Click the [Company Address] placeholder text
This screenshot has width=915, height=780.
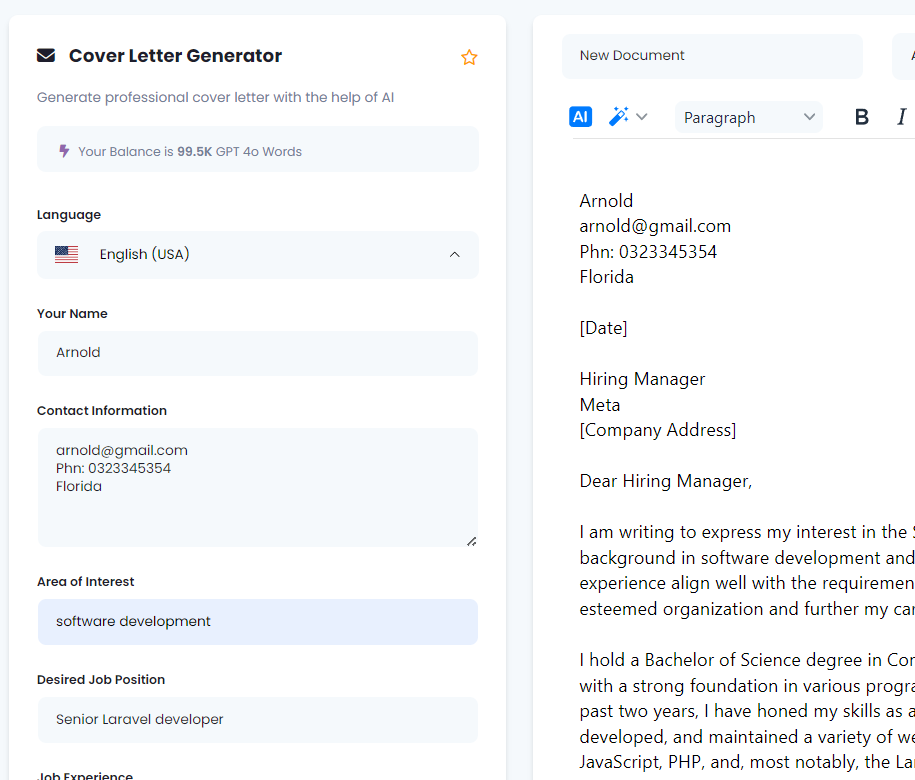tap(658, 430)
